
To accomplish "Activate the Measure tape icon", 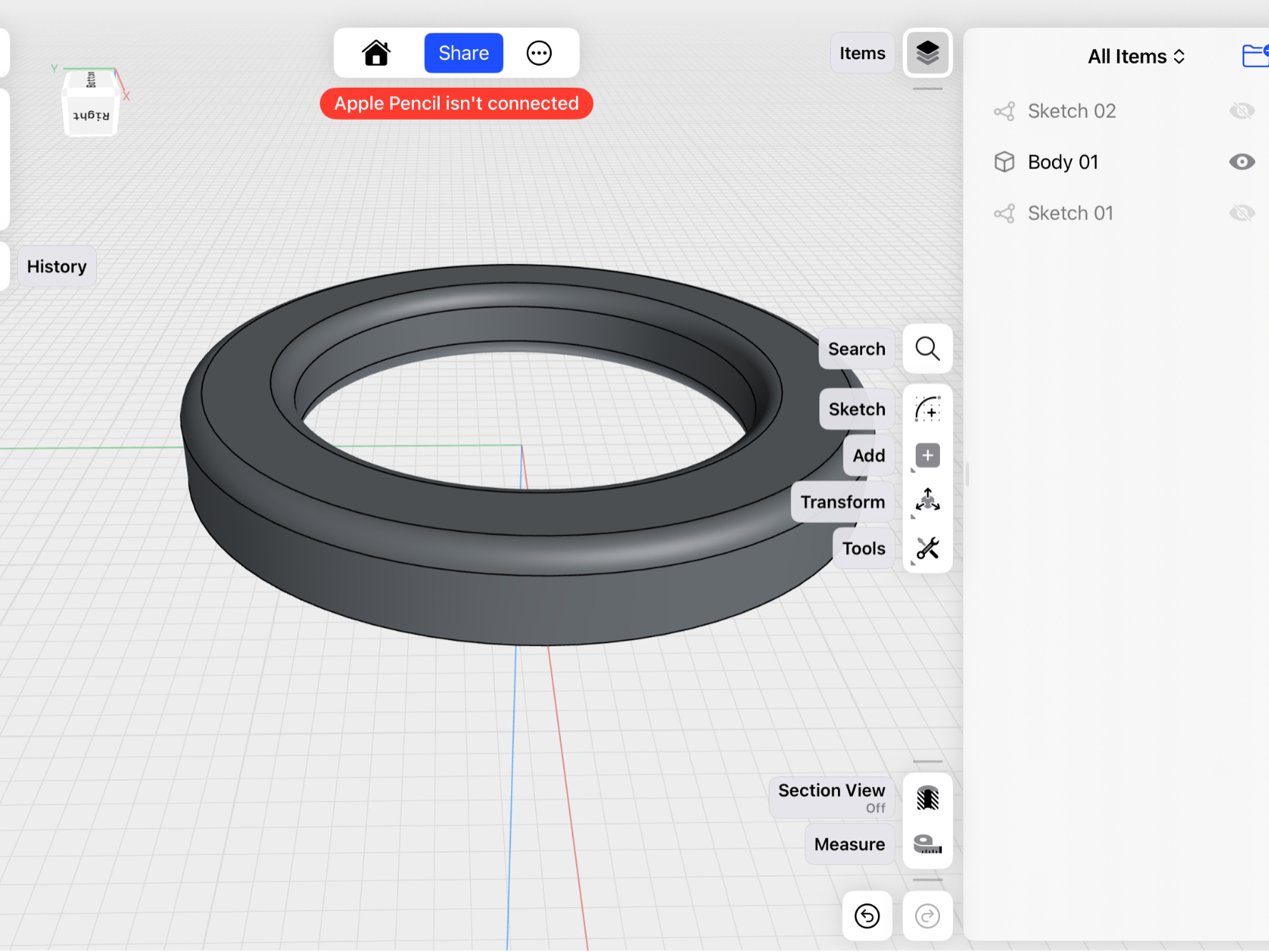I will (927, 844).
